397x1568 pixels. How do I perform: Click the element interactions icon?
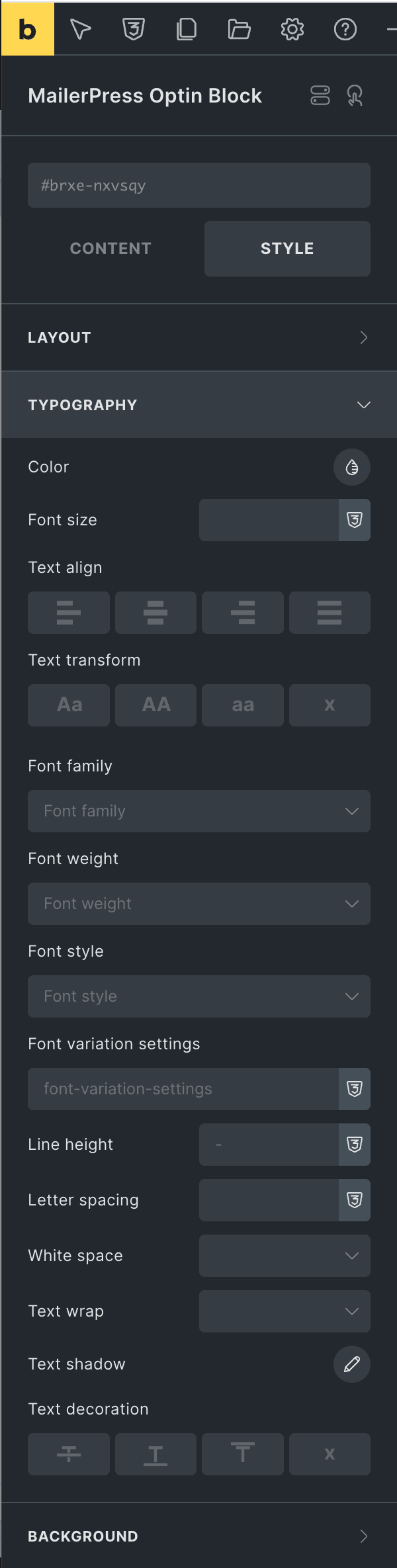pyautogui.click(x=355, y=96)
